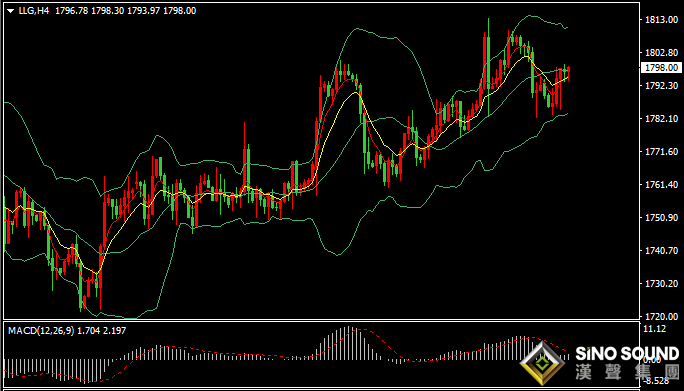Click the current price tag 1798.00
The width and height of the screenshot is (684, 391).
coord(661,68)
